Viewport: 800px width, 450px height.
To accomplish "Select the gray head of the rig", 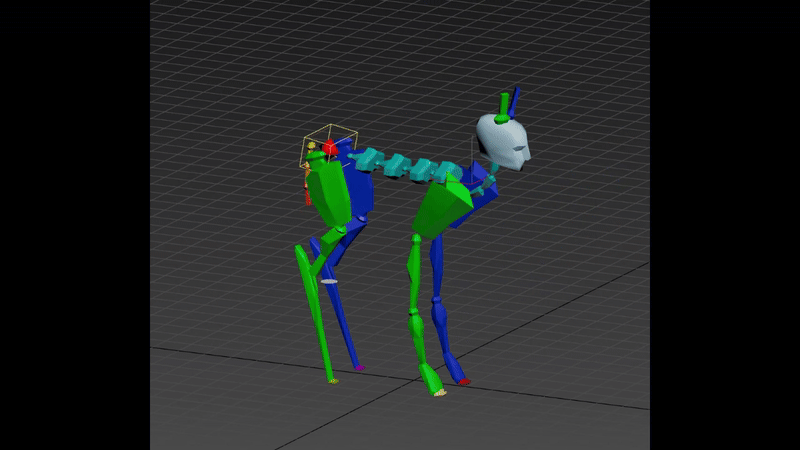I will click(x=506, y=142).
